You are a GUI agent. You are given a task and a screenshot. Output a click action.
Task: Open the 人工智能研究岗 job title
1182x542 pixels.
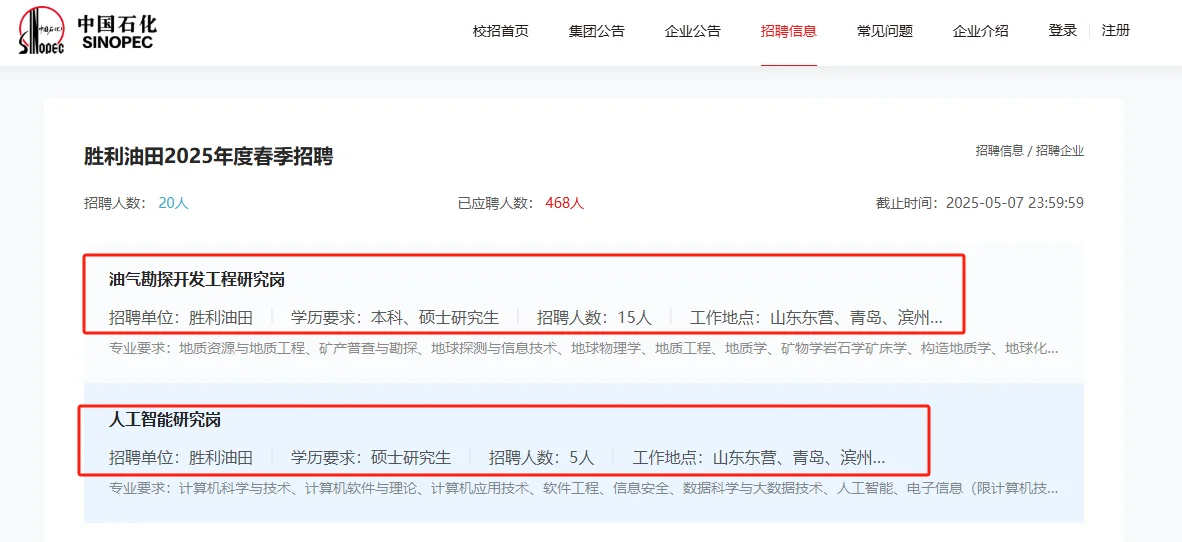[165, 420]
